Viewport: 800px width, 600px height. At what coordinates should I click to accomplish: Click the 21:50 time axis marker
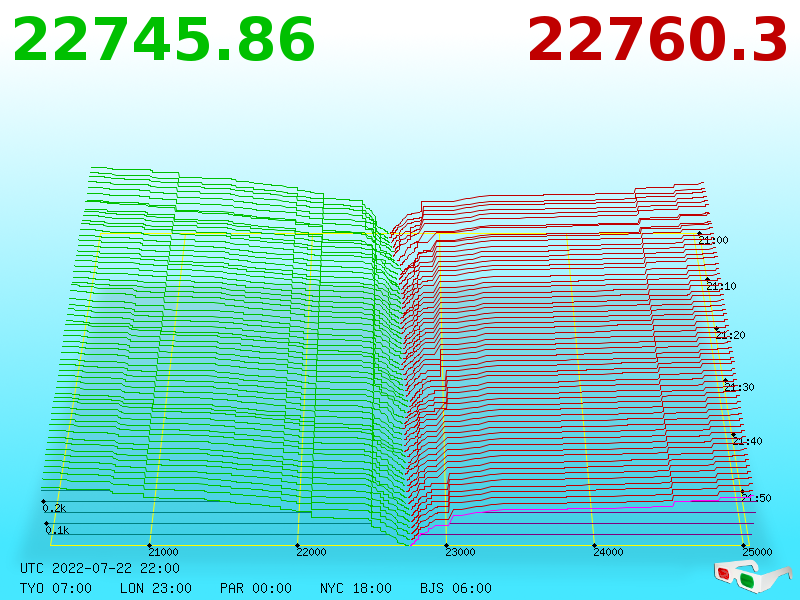tap(756, 498)
